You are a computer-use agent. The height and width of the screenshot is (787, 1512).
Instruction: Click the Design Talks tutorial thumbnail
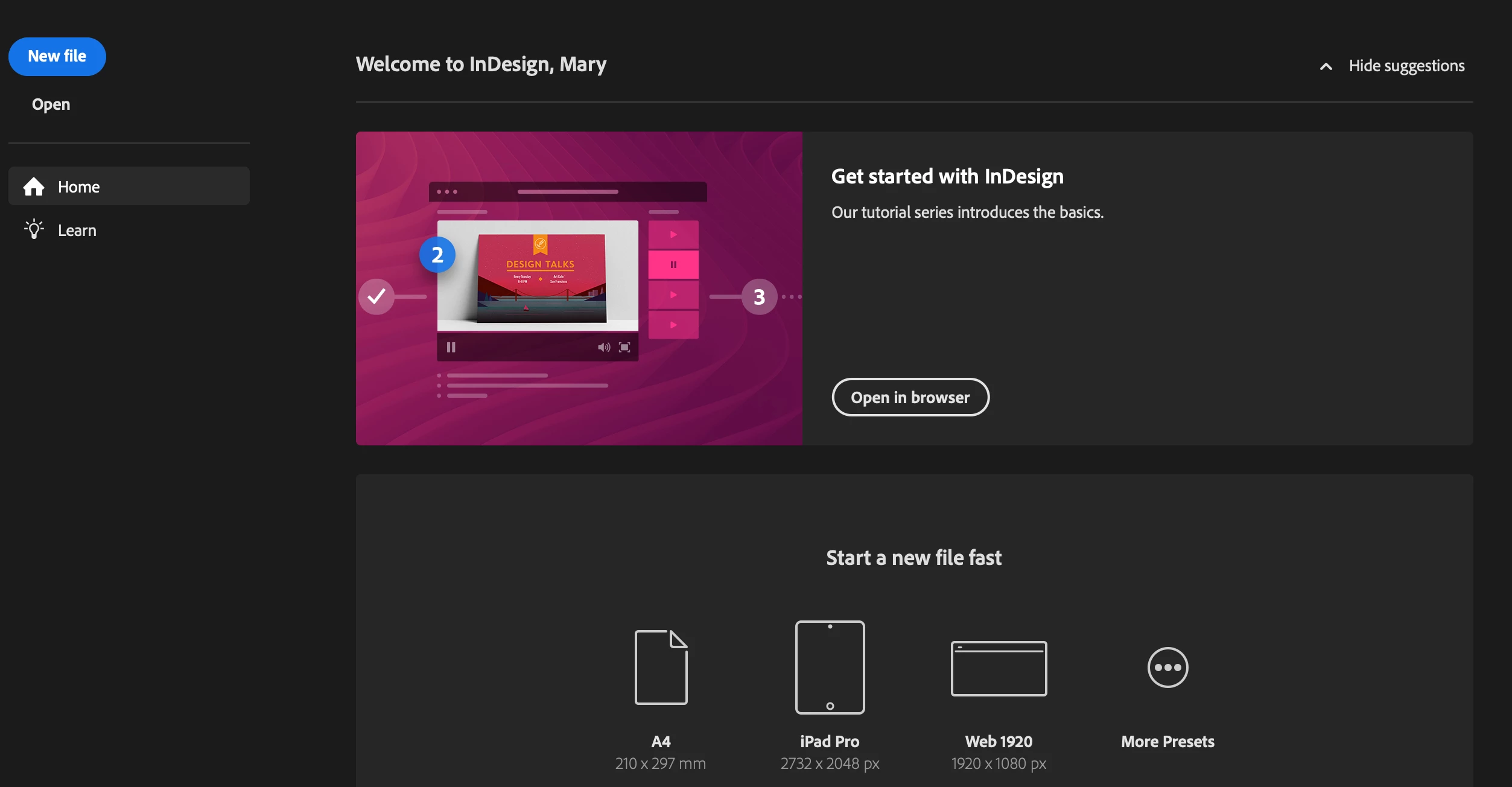[x=540, y=278]
